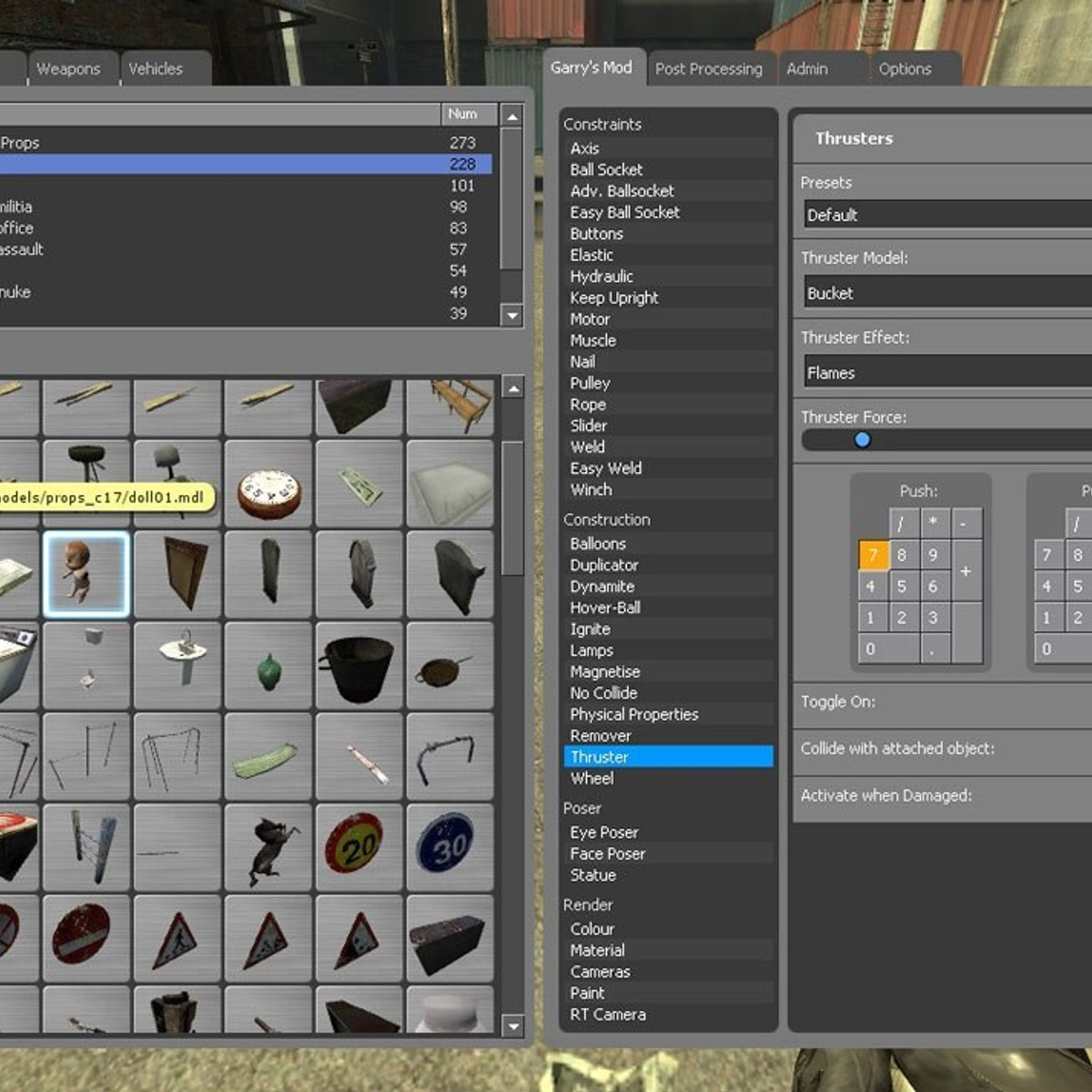Select the dark rectangular block beside triangle signs
This screenshot has height=1092, width=1092.
tap(450, 938)
